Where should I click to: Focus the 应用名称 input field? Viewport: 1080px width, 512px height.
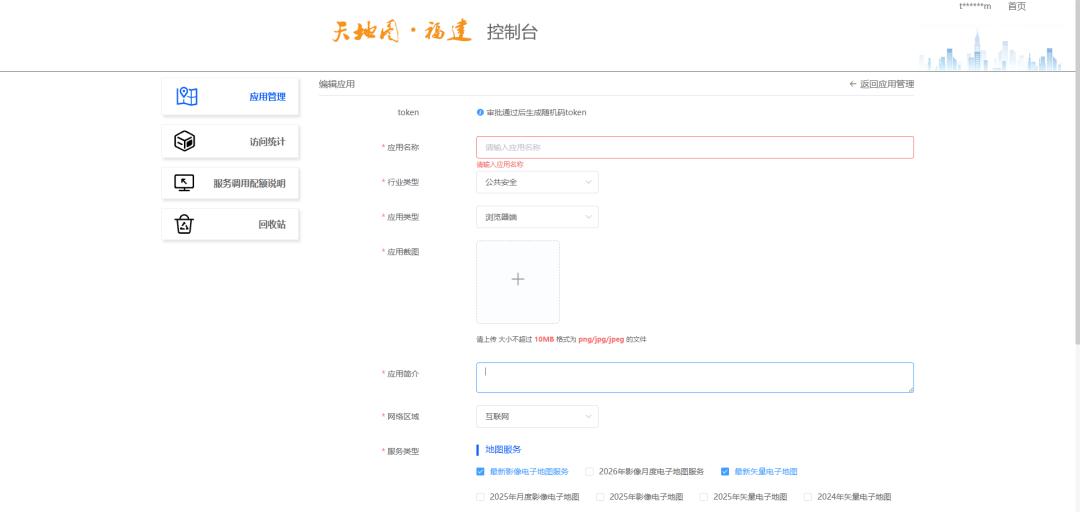coord(695,147)
